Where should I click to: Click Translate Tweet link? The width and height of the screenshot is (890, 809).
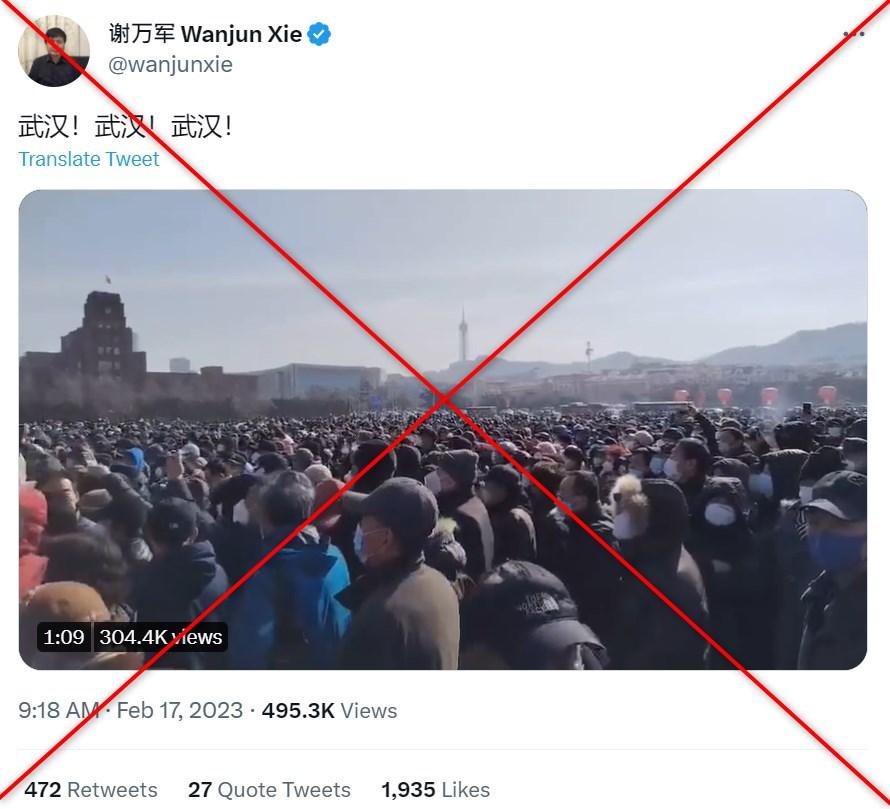[89, 159]
